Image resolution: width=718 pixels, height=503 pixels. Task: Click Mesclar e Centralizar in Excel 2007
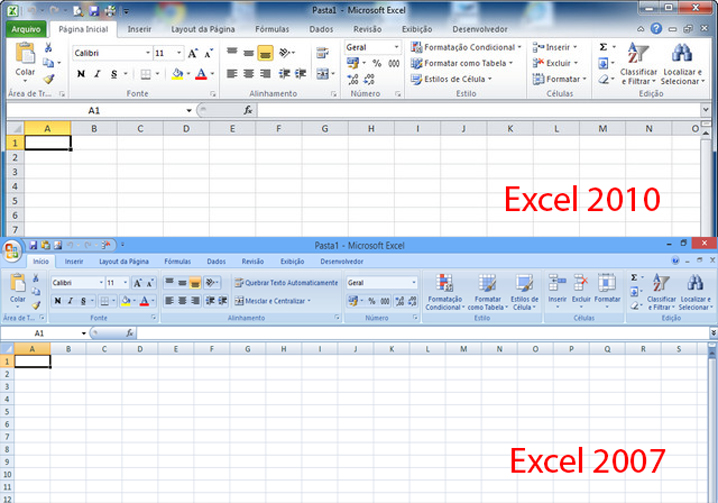(272, 301)
